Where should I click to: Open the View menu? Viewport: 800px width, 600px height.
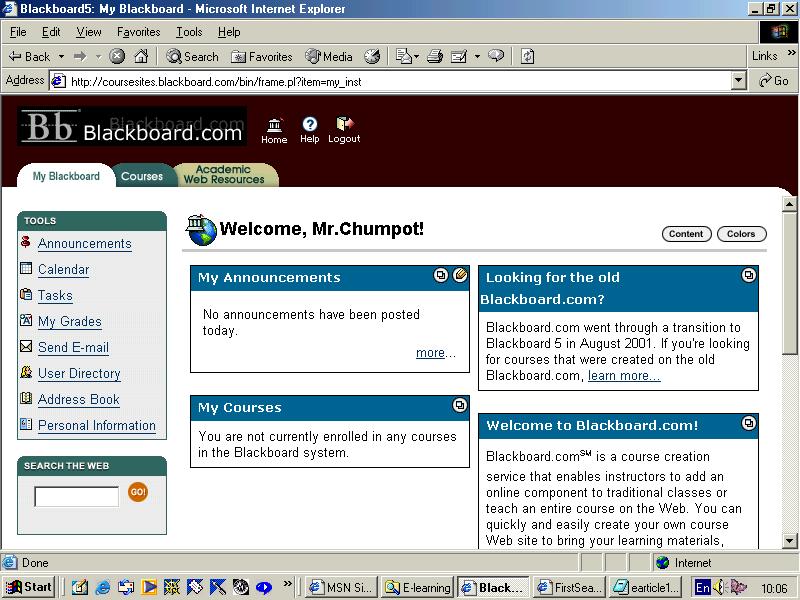pos(89,32)
